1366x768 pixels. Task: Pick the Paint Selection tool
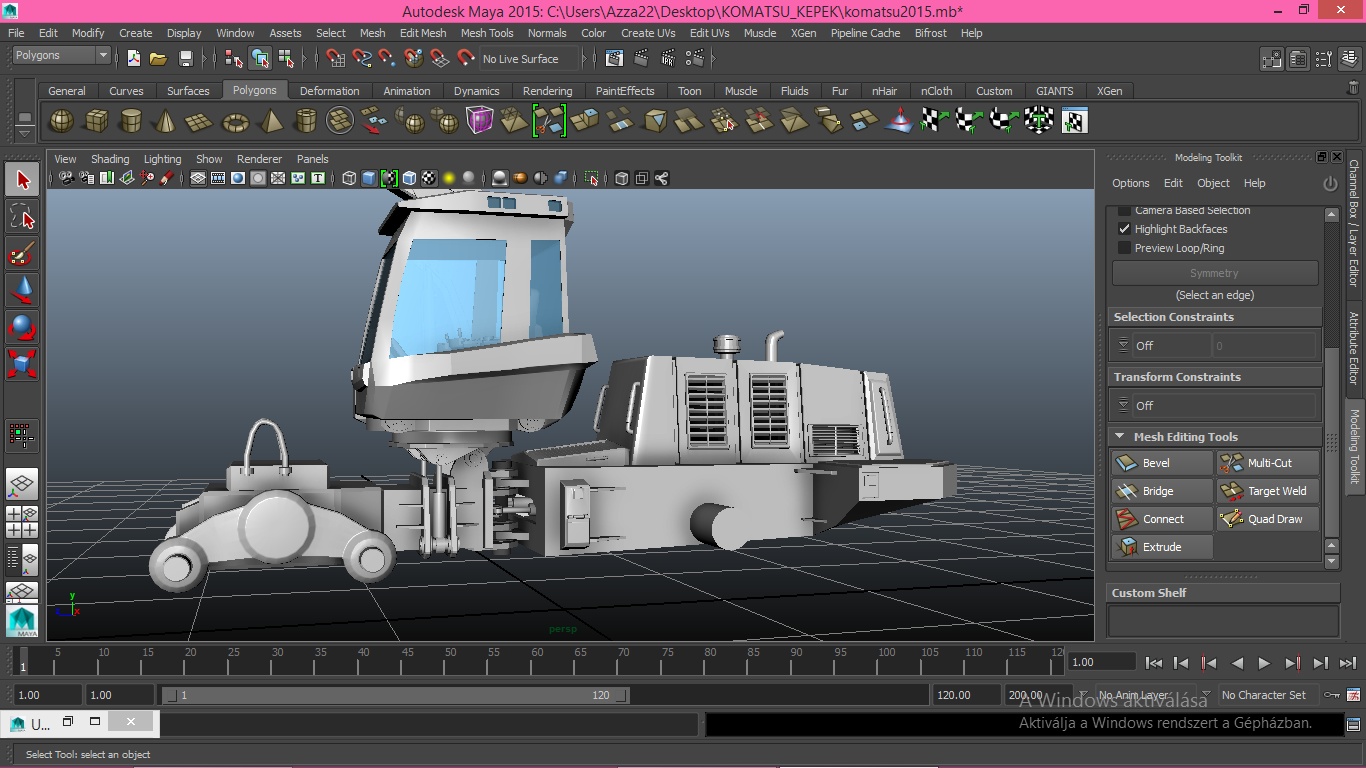click(22, 254)
